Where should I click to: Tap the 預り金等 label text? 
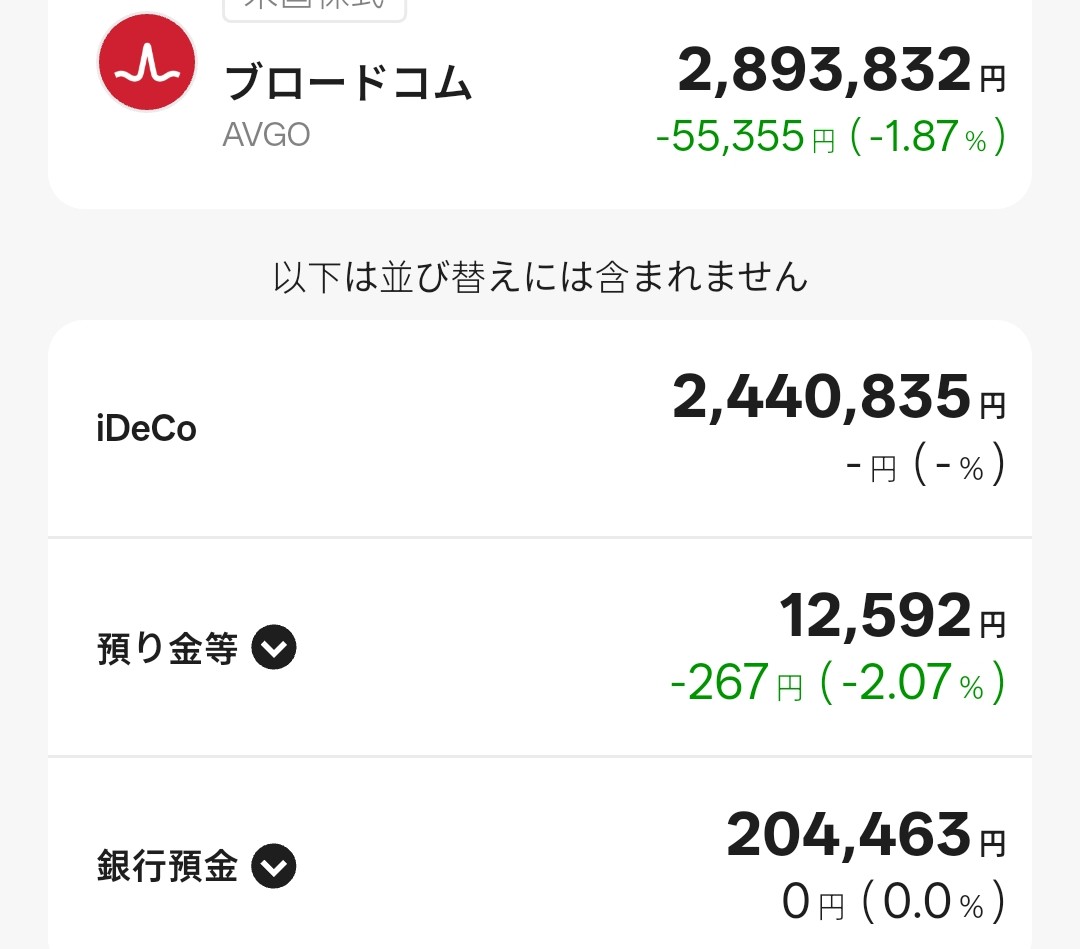[167, 650]
